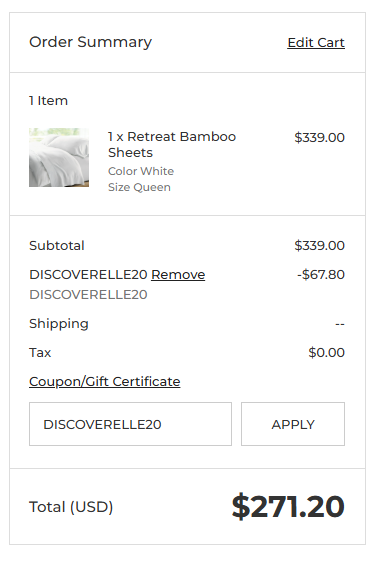The height and width of the screenshot is (563, 378).
Task: Select the Retreat Bamboo Sheets product name
Action: pyautogui.click(x=172, y=144)
